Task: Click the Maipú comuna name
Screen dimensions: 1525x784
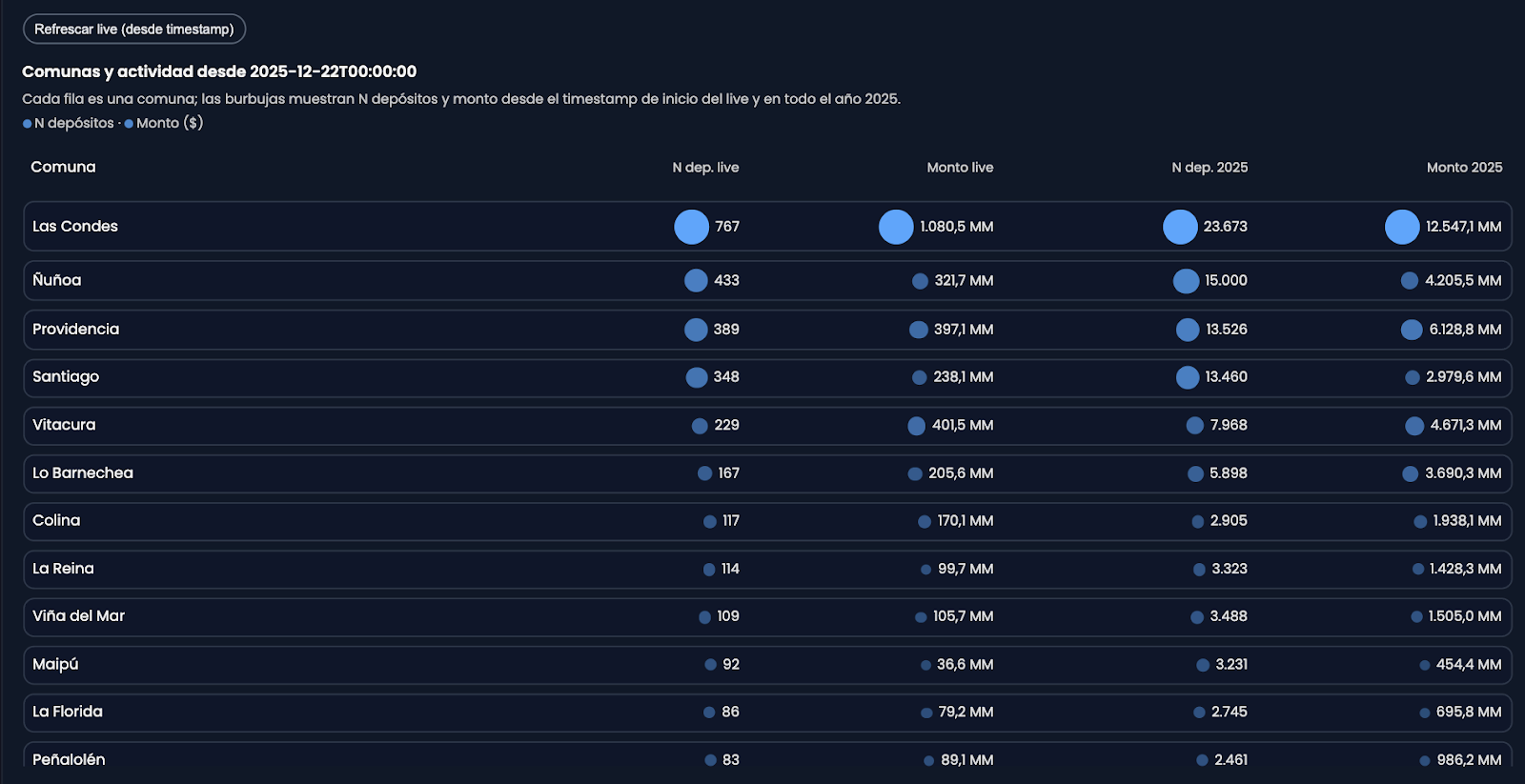Action: click(55, 664)
